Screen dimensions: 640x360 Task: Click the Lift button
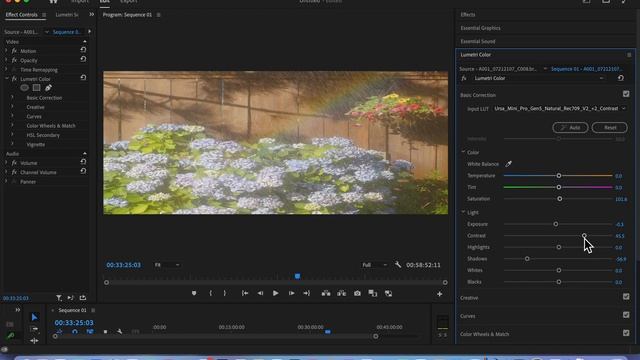[326, 293]
